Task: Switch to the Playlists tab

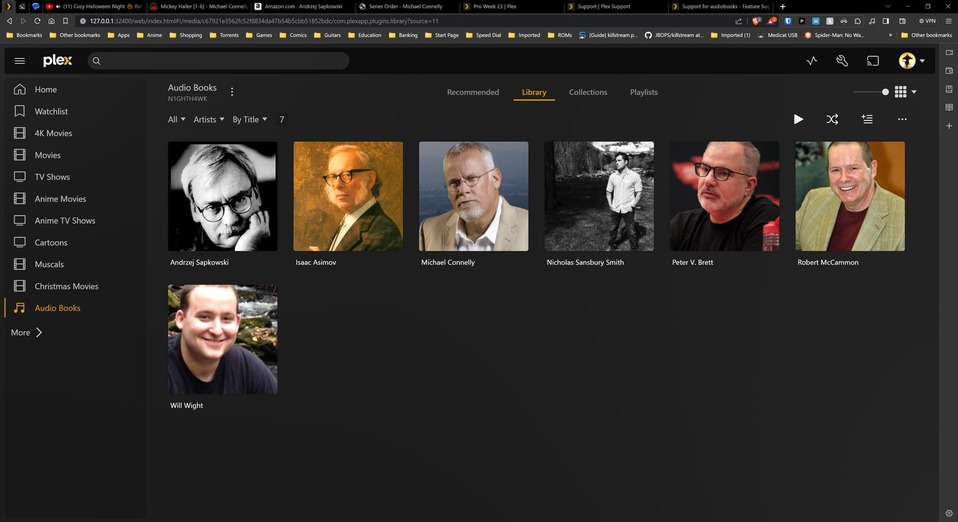Action: coord(644,92)
